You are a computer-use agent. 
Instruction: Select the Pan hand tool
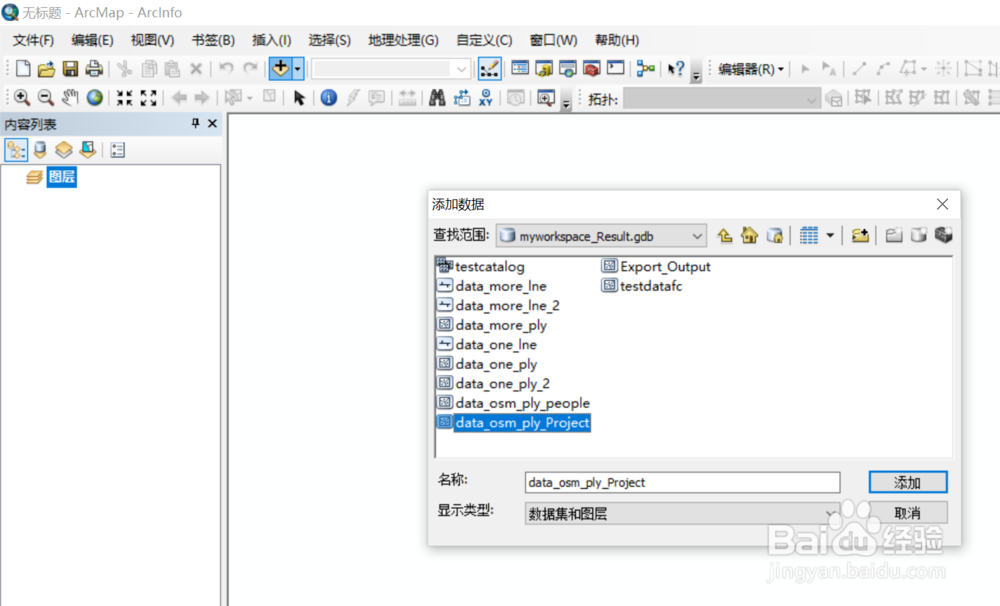click(x=70, y=98)
